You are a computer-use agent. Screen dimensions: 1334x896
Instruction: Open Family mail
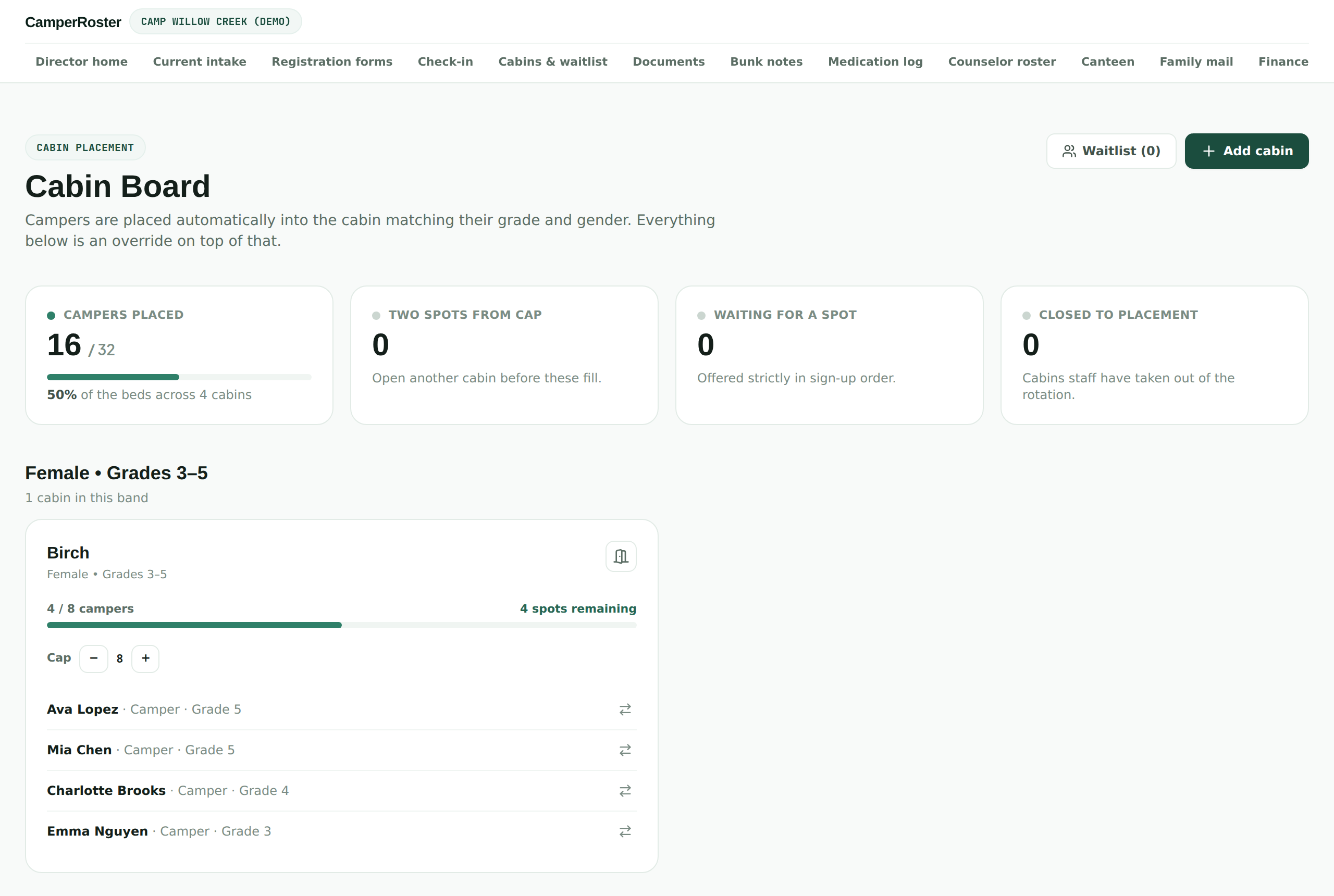pos(1196,61)
